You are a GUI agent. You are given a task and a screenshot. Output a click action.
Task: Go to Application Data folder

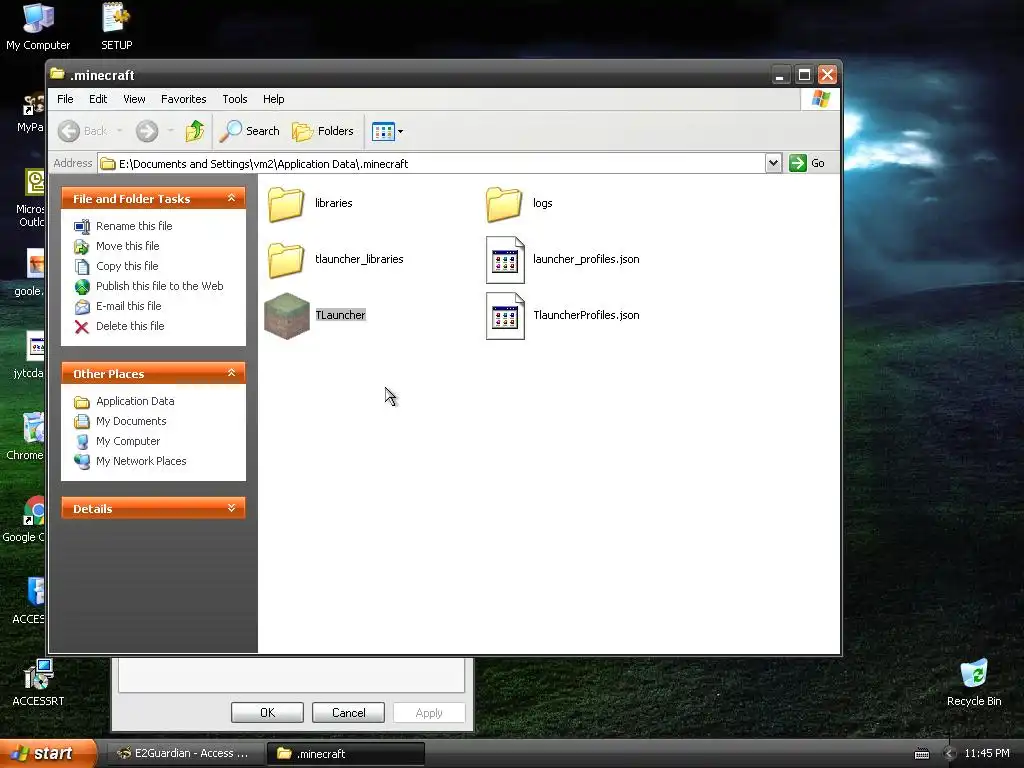coord(135,401)
